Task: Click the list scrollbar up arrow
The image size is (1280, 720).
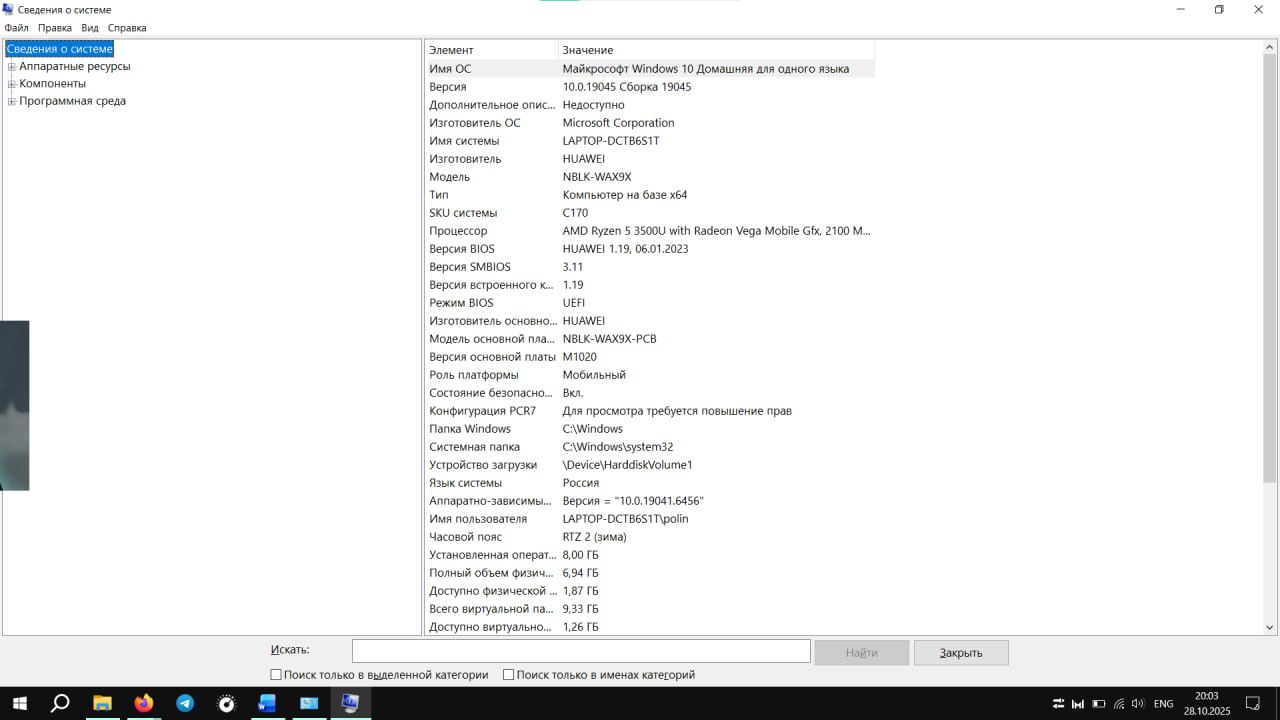Action: 1270,47
